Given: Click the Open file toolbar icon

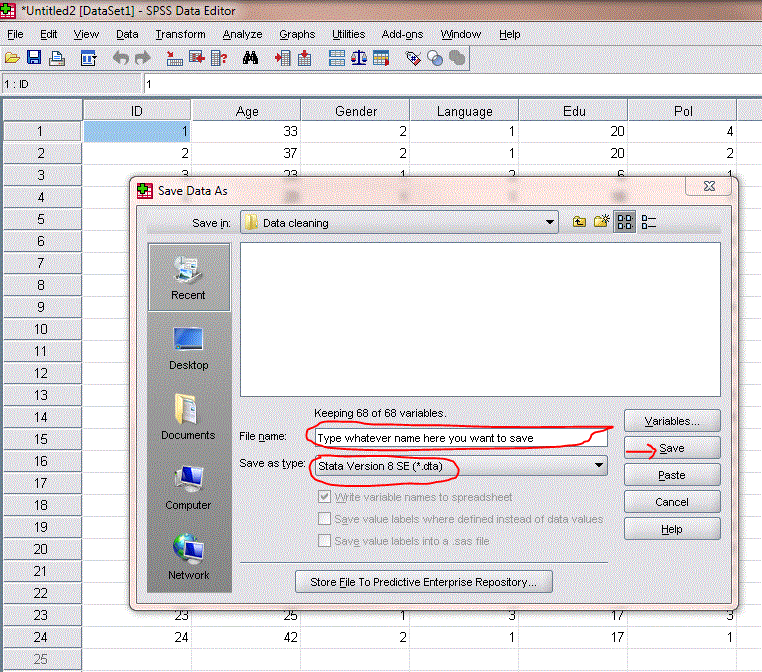Looking at the screenshot, I should [x=12, y=58].
